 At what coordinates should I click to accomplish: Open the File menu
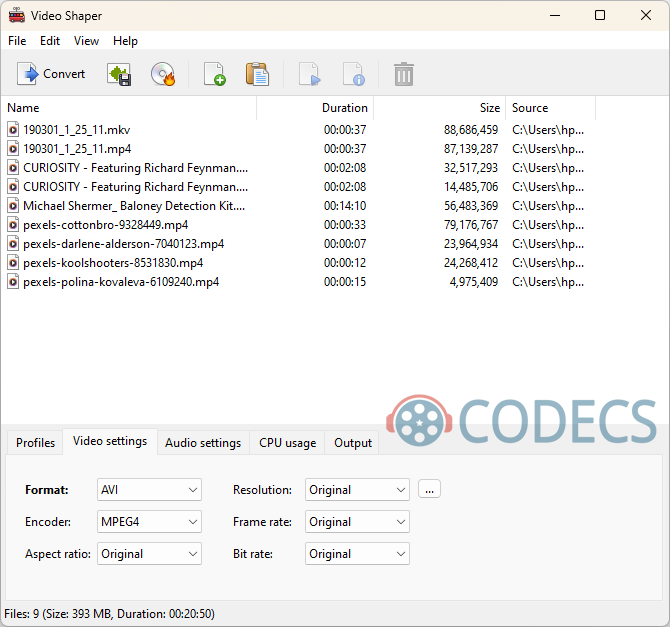click(17, 41)
